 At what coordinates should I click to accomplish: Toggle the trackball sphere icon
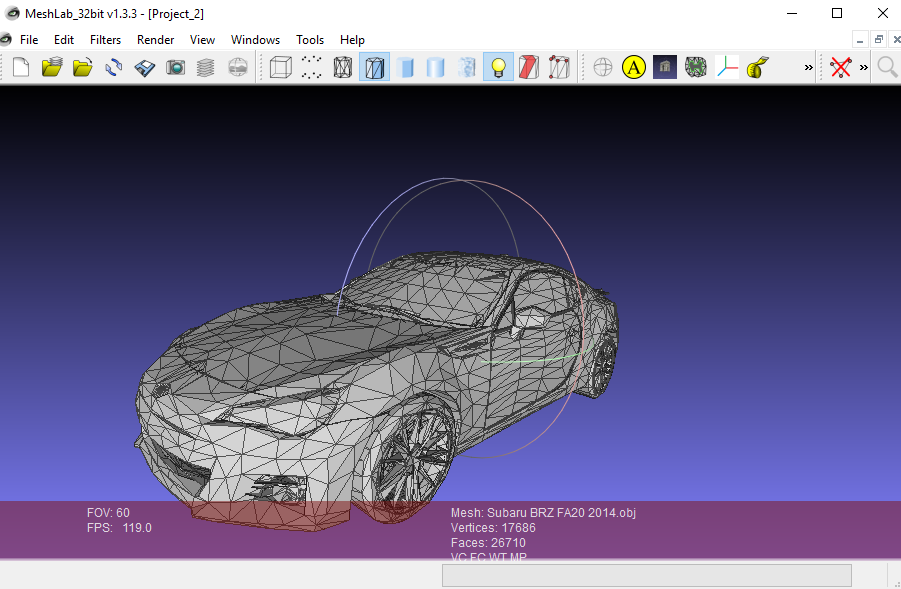(x=603, y=67)
